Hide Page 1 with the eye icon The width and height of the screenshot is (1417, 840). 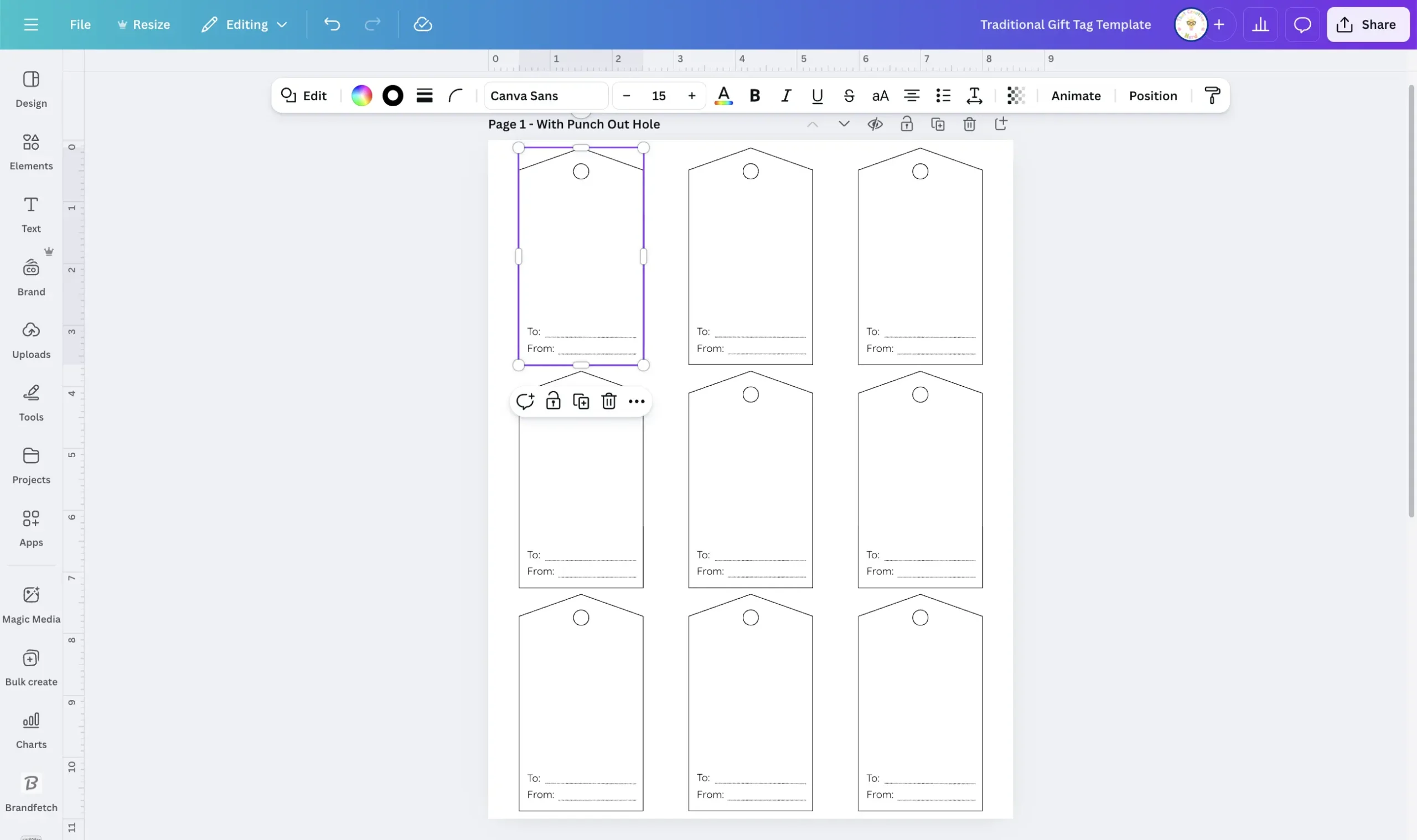[875, 123]
